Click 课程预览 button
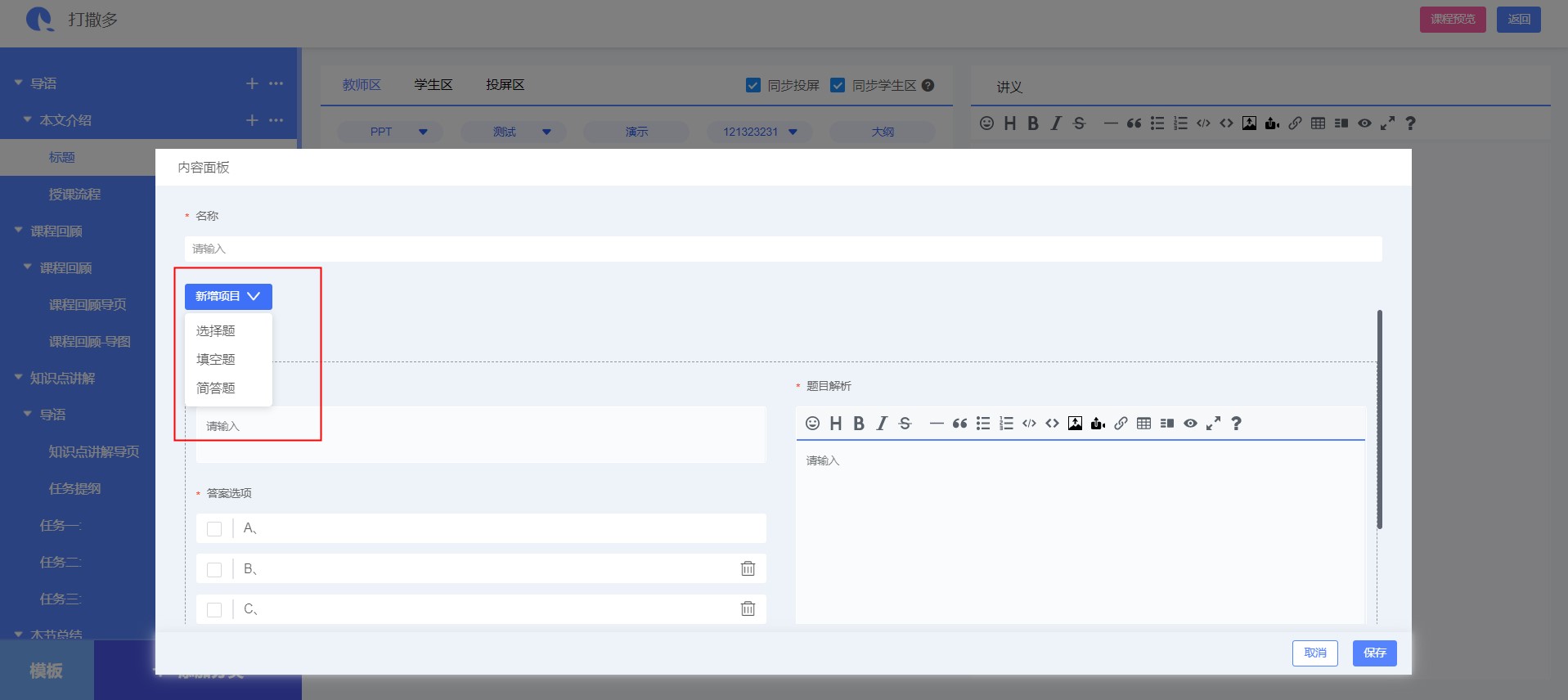 1453,19
